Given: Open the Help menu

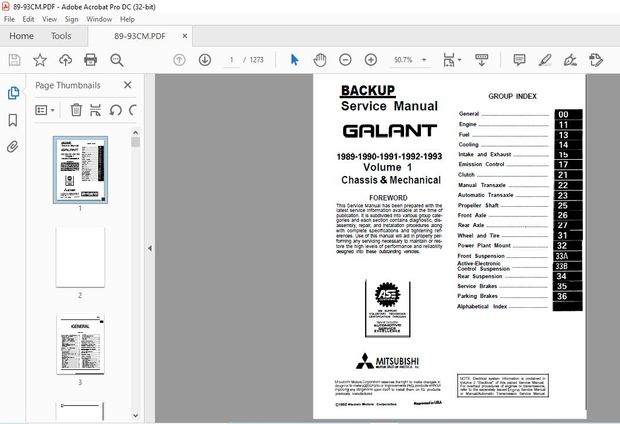Looking at the screenshot, I should coord(127,19).
